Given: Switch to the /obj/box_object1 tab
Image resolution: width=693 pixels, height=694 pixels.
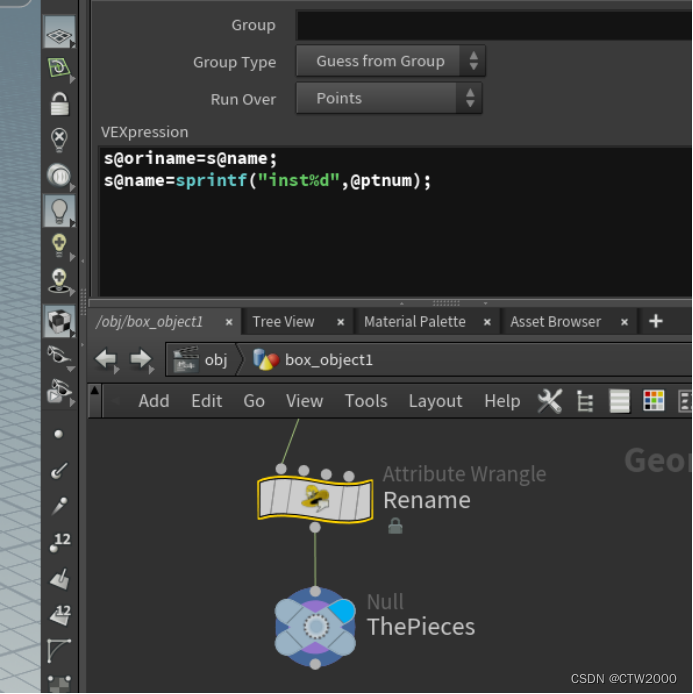Looking at the screenshot, I should coord(149,322).
